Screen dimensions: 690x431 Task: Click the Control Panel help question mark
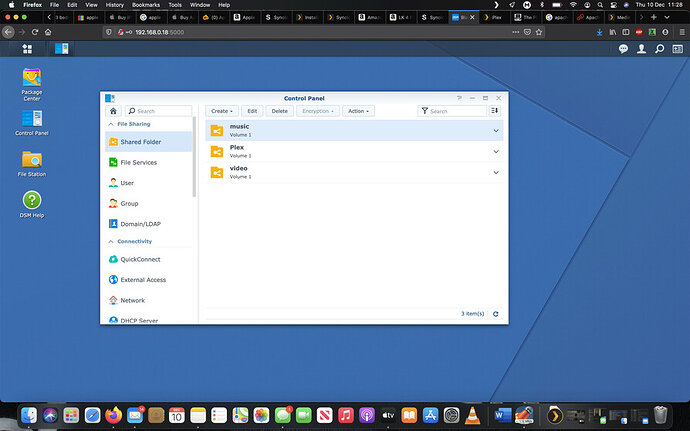click(459, 98)
